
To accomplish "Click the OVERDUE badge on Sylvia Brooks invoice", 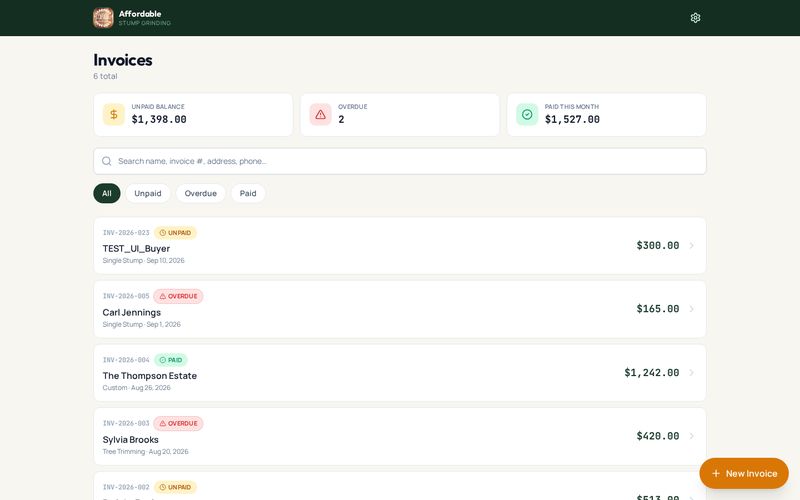I will 178,423.
